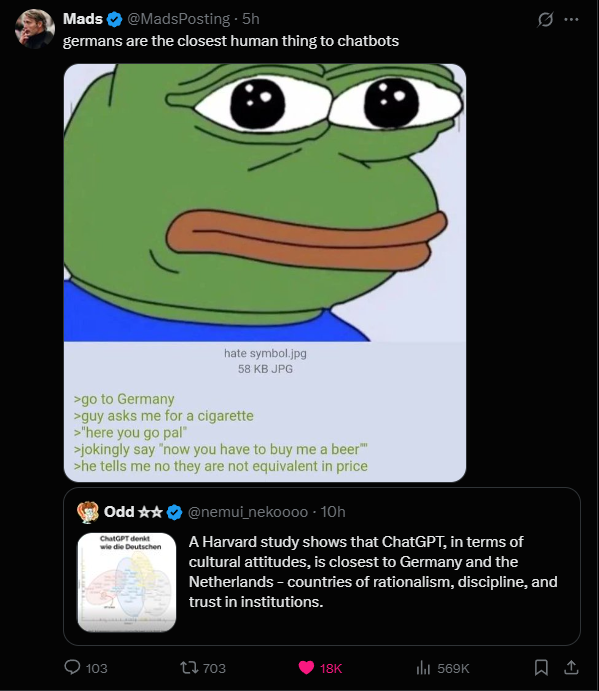Click Odd's blue verified badge

click(x=175, y=512)
